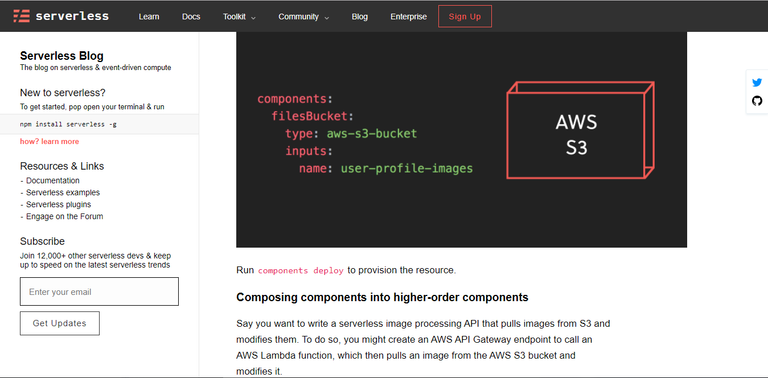This screenshot has height=378, width=768.
Task: Open the Docs menu item
Action: (x=191, y=17)
